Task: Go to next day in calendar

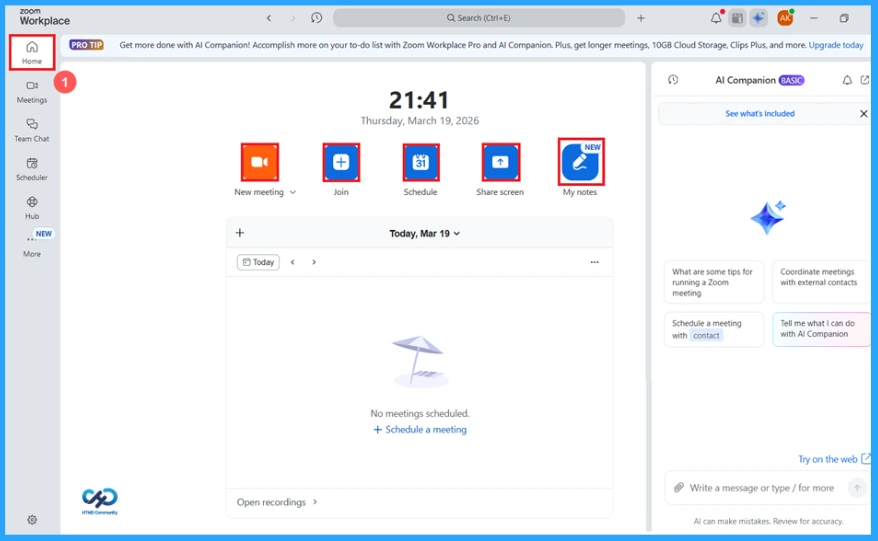Action: tap(314, 262)
